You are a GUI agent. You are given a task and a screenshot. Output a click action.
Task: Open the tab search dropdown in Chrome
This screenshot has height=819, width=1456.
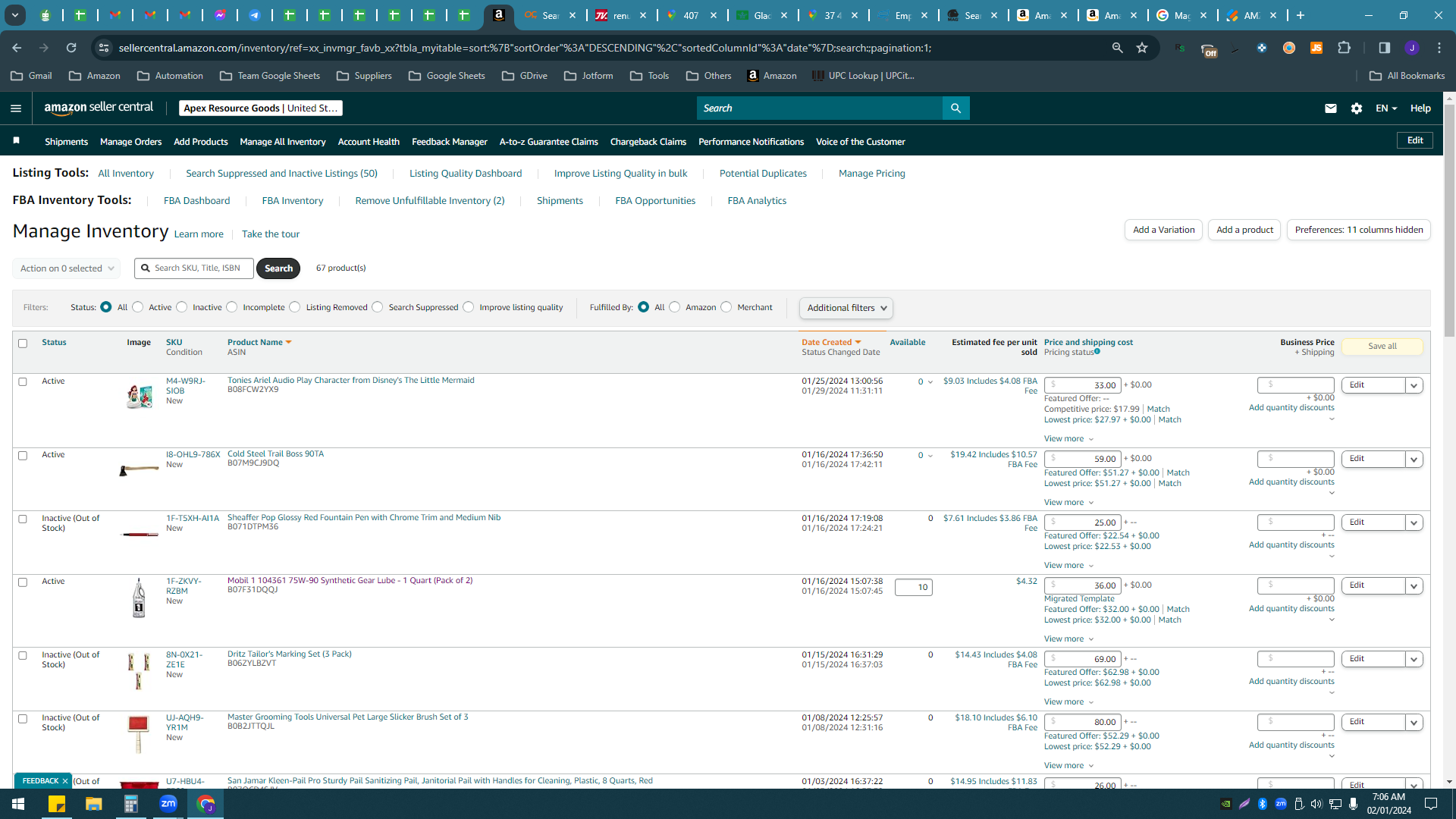(14, 15)
